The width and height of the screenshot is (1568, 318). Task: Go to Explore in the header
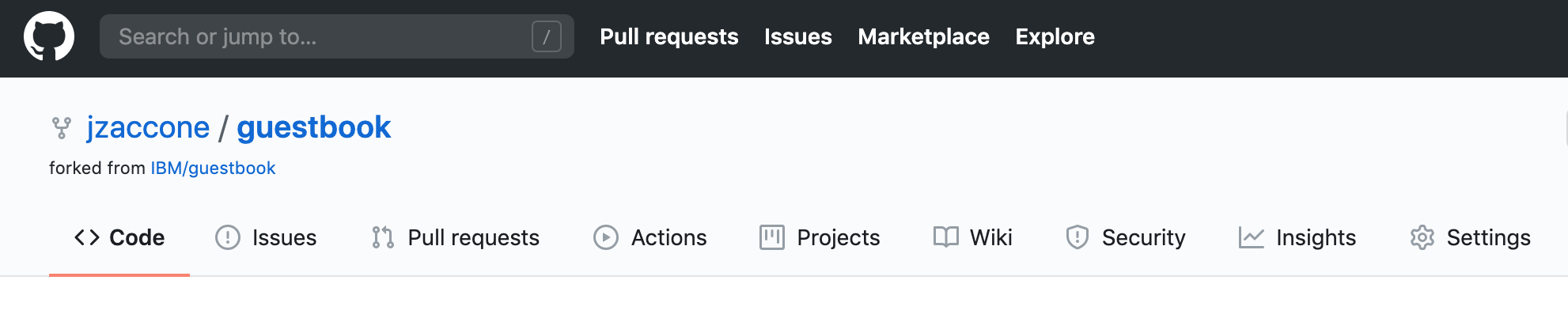click(x=1055, y=36)
